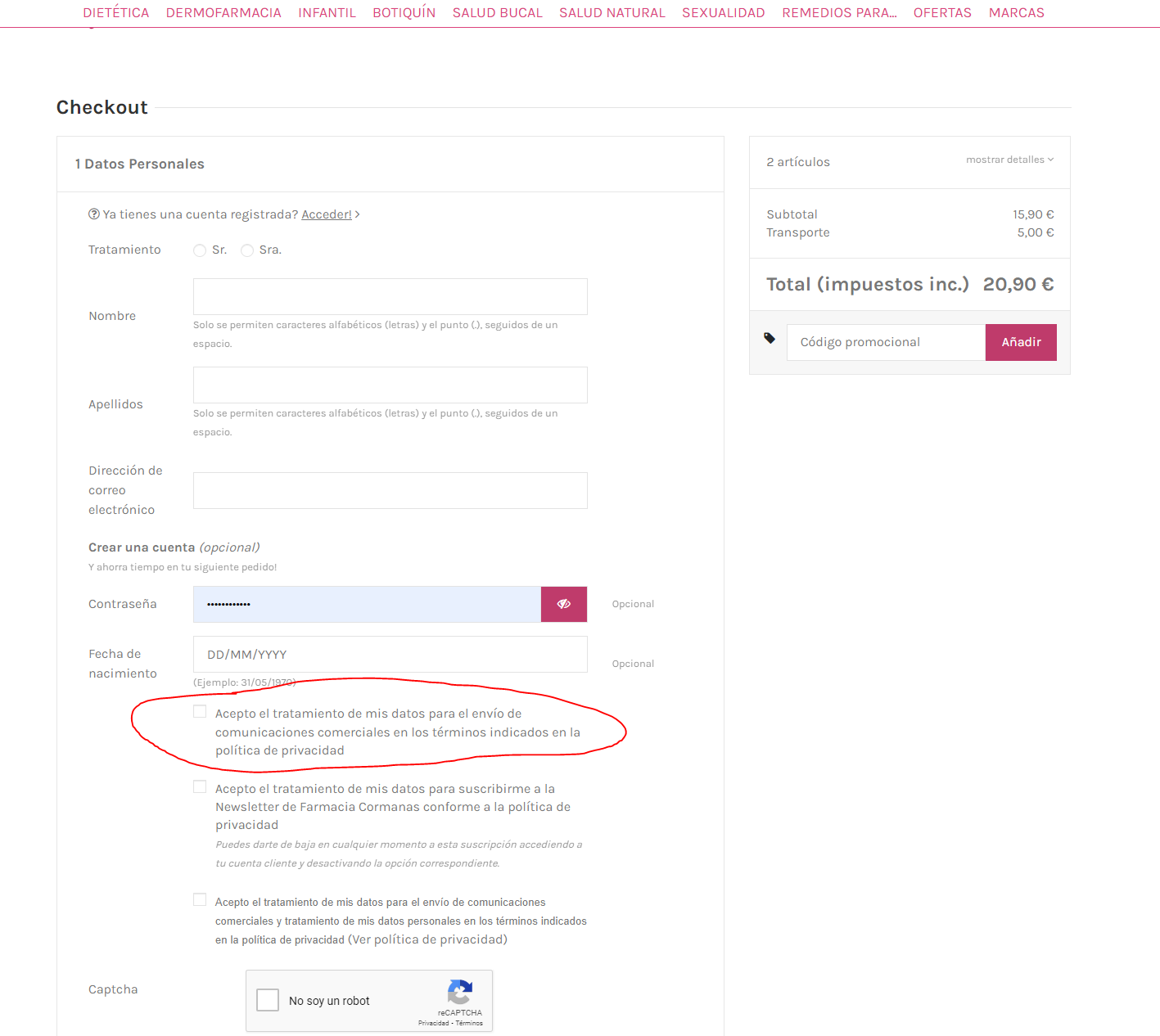Open the DERMOFARMACIA menu
The image size is (1160, 1036).
223,13
